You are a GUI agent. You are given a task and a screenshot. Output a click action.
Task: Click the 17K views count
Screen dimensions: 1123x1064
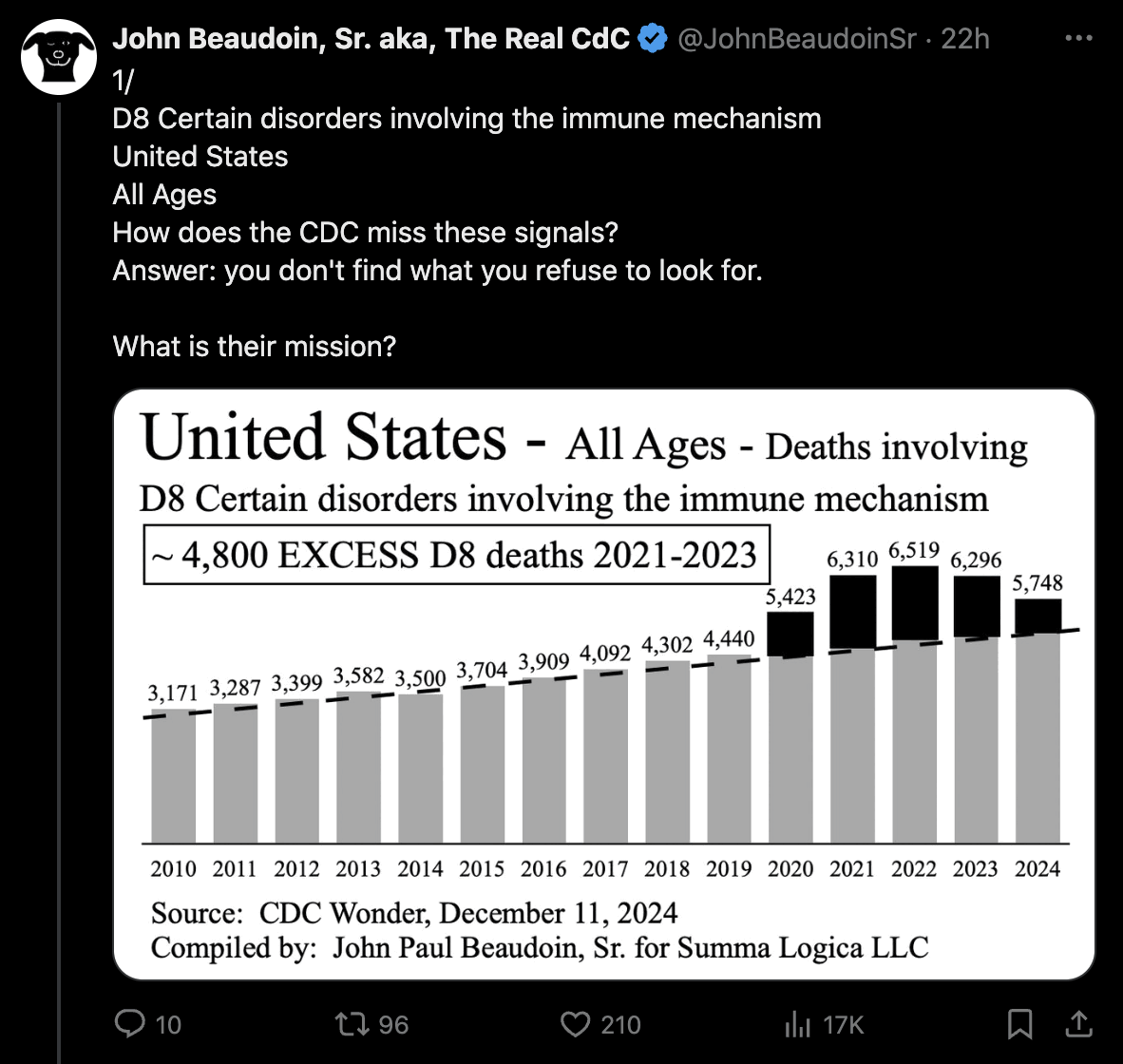(x=844, y=1024)
